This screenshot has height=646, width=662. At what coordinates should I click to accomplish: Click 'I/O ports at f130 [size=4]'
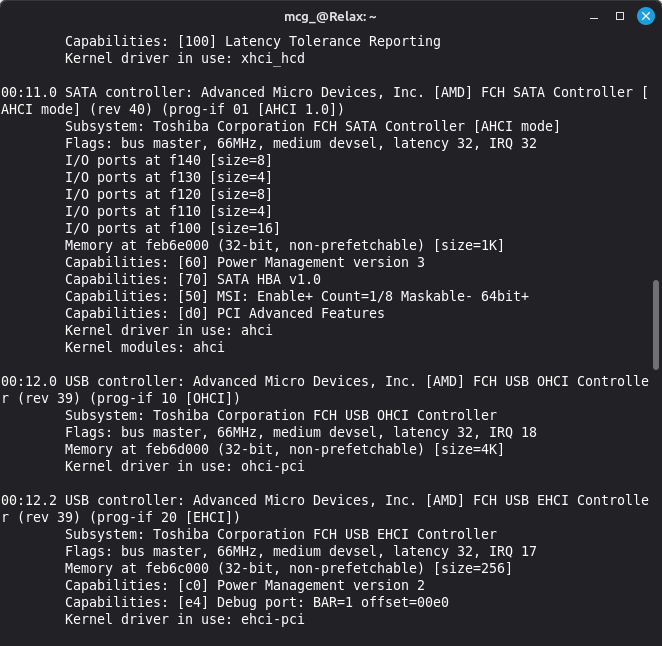pyautogui.click(x=168, y=177)
